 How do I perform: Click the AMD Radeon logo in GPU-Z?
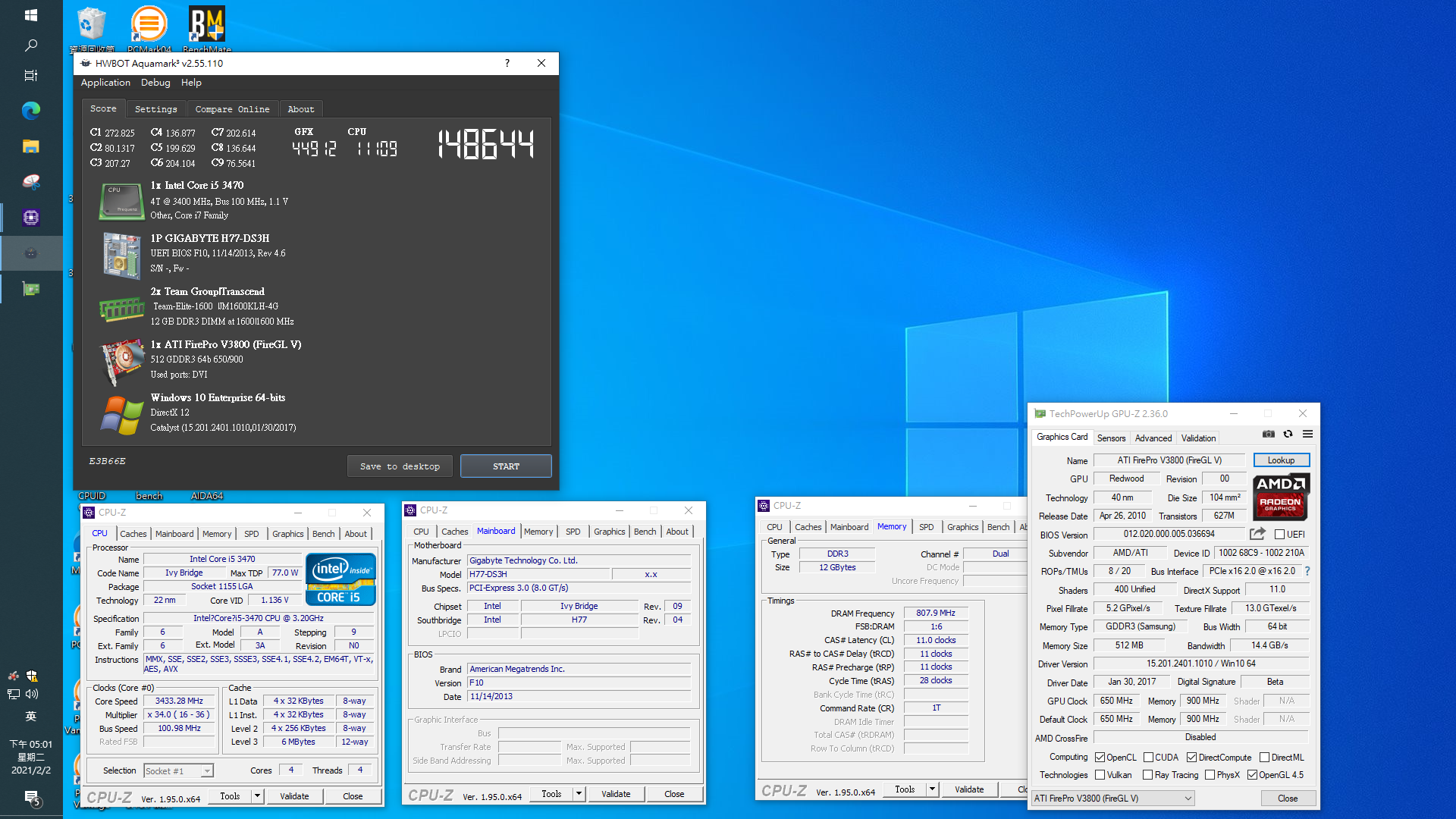[x=1281, y=497]
